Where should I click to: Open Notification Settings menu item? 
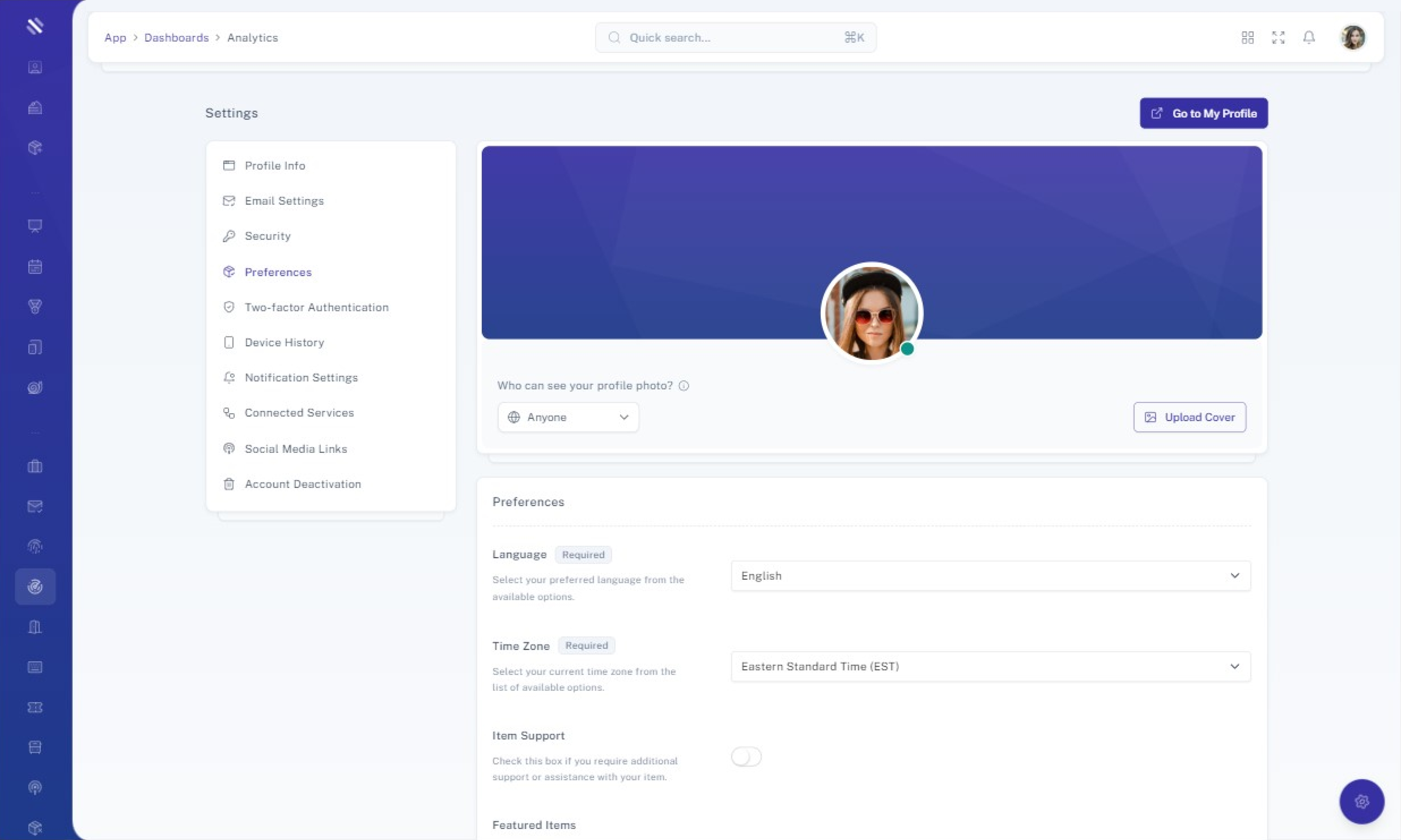301,378
